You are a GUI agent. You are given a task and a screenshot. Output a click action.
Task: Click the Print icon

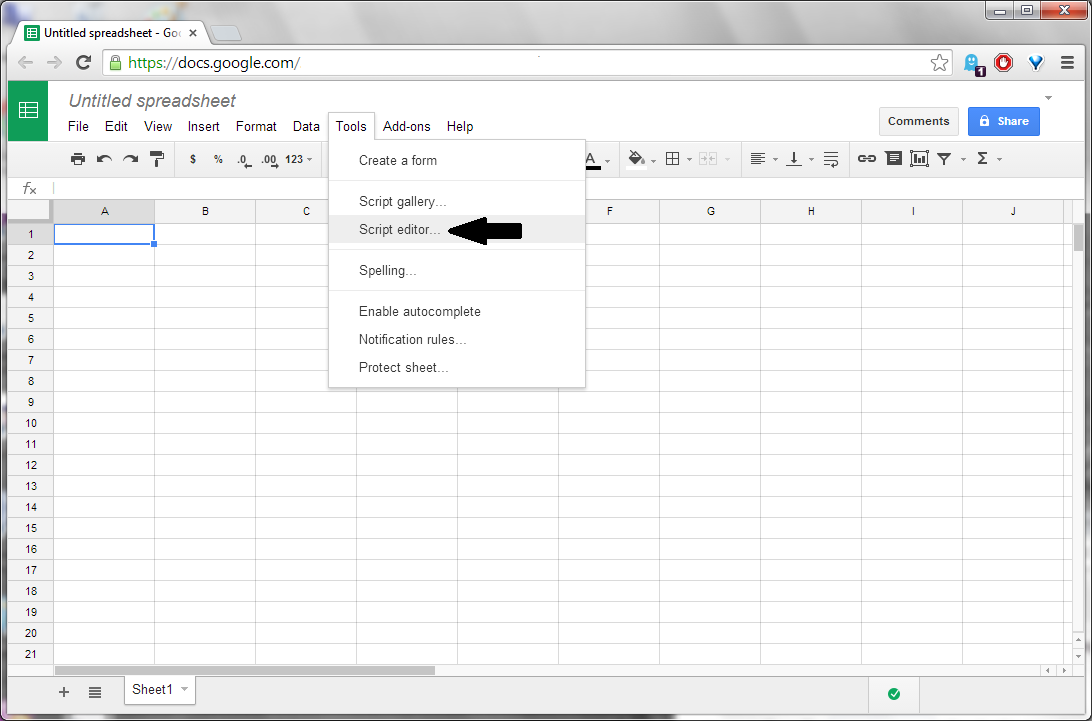coord(78,158)
